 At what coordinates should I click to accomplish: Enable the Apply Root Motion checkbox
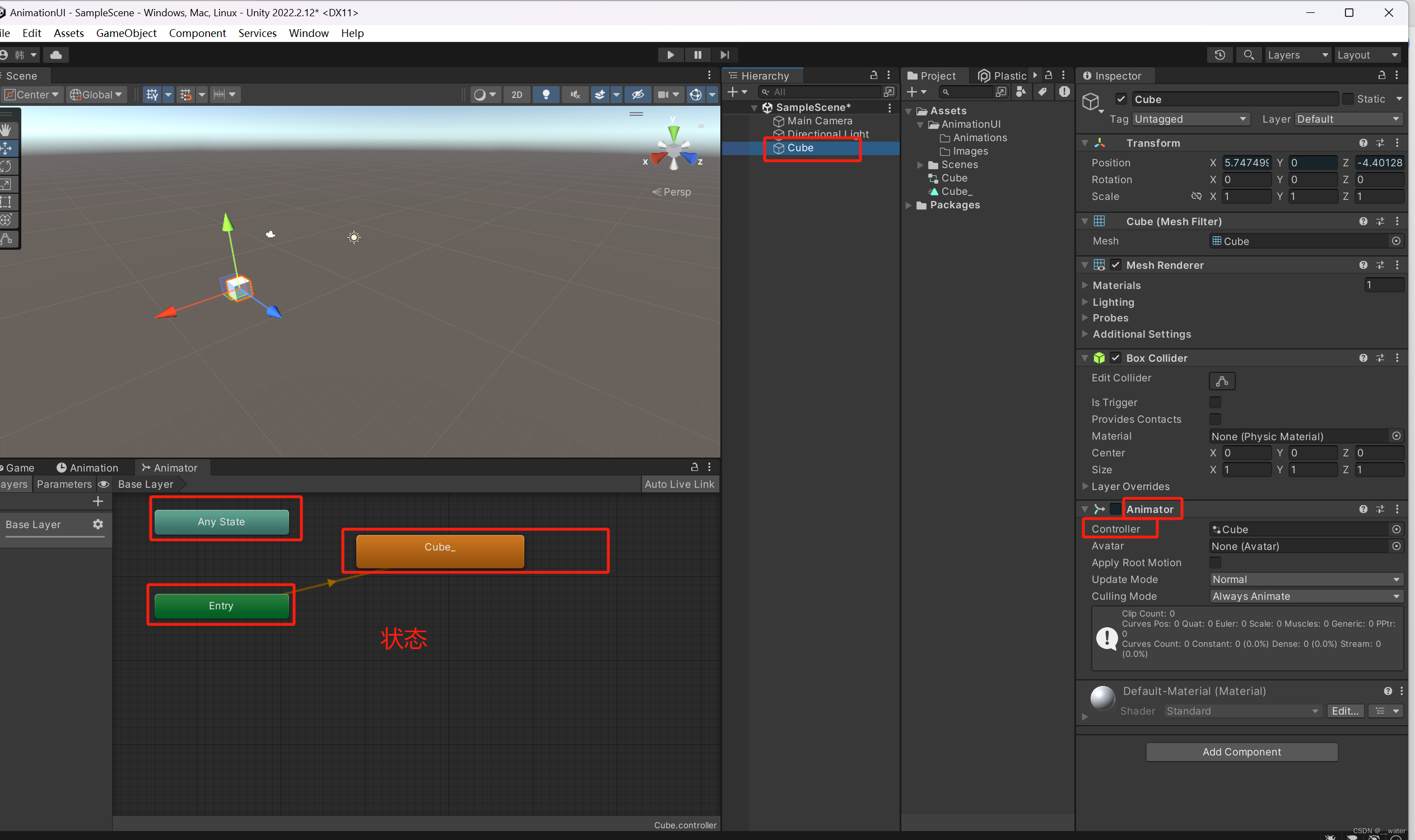click(x=1214, y=562)
